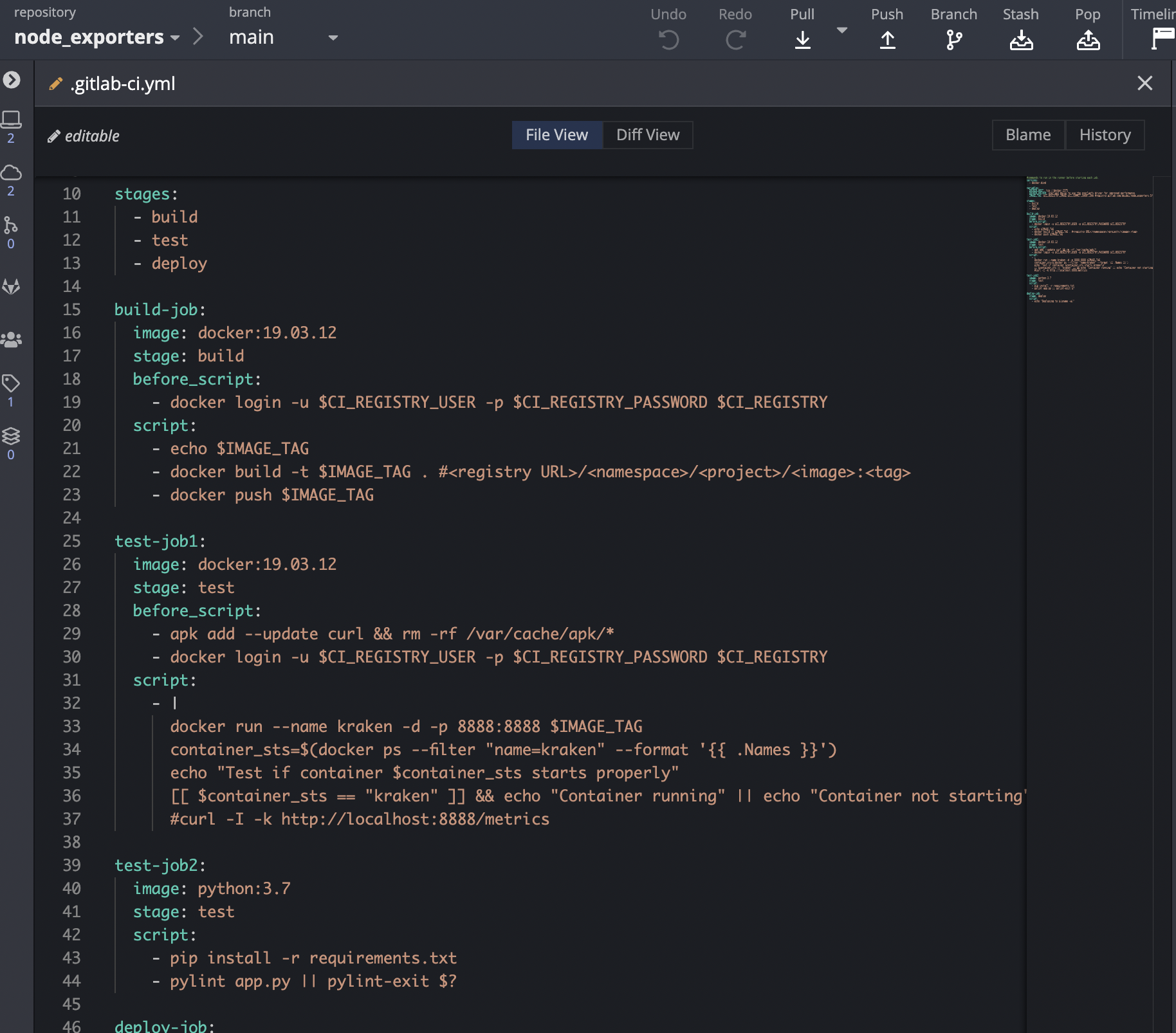Switch to Diff View

(x=648, y=135)
